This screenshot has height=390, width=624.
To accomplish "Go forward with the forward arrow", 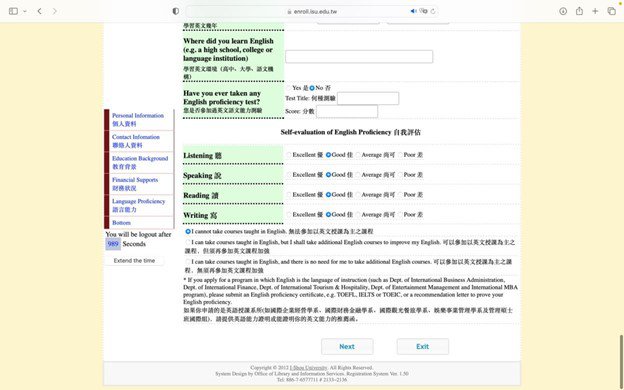I will pos(55,11).
